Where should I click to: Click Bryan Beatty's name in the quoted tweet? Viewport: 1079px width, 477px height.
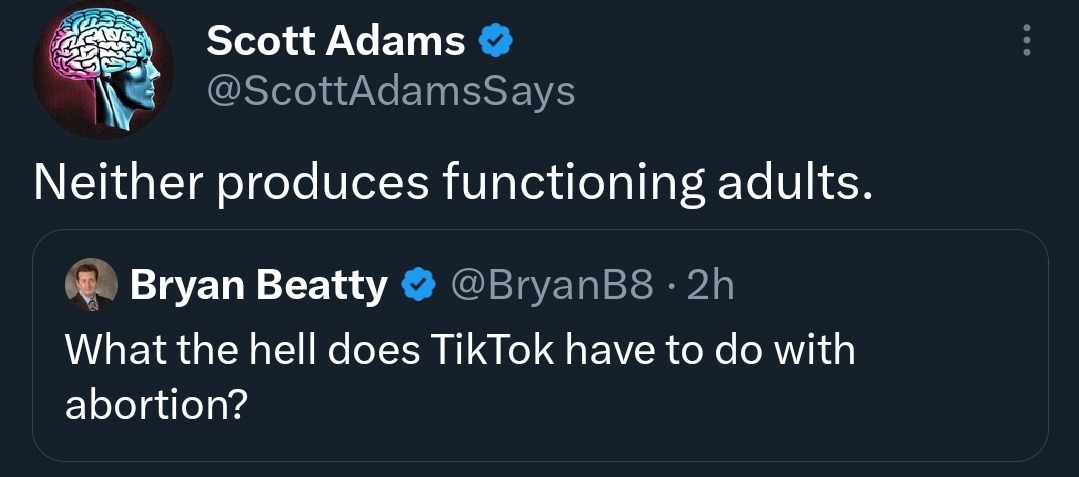(x=258, y=288)
